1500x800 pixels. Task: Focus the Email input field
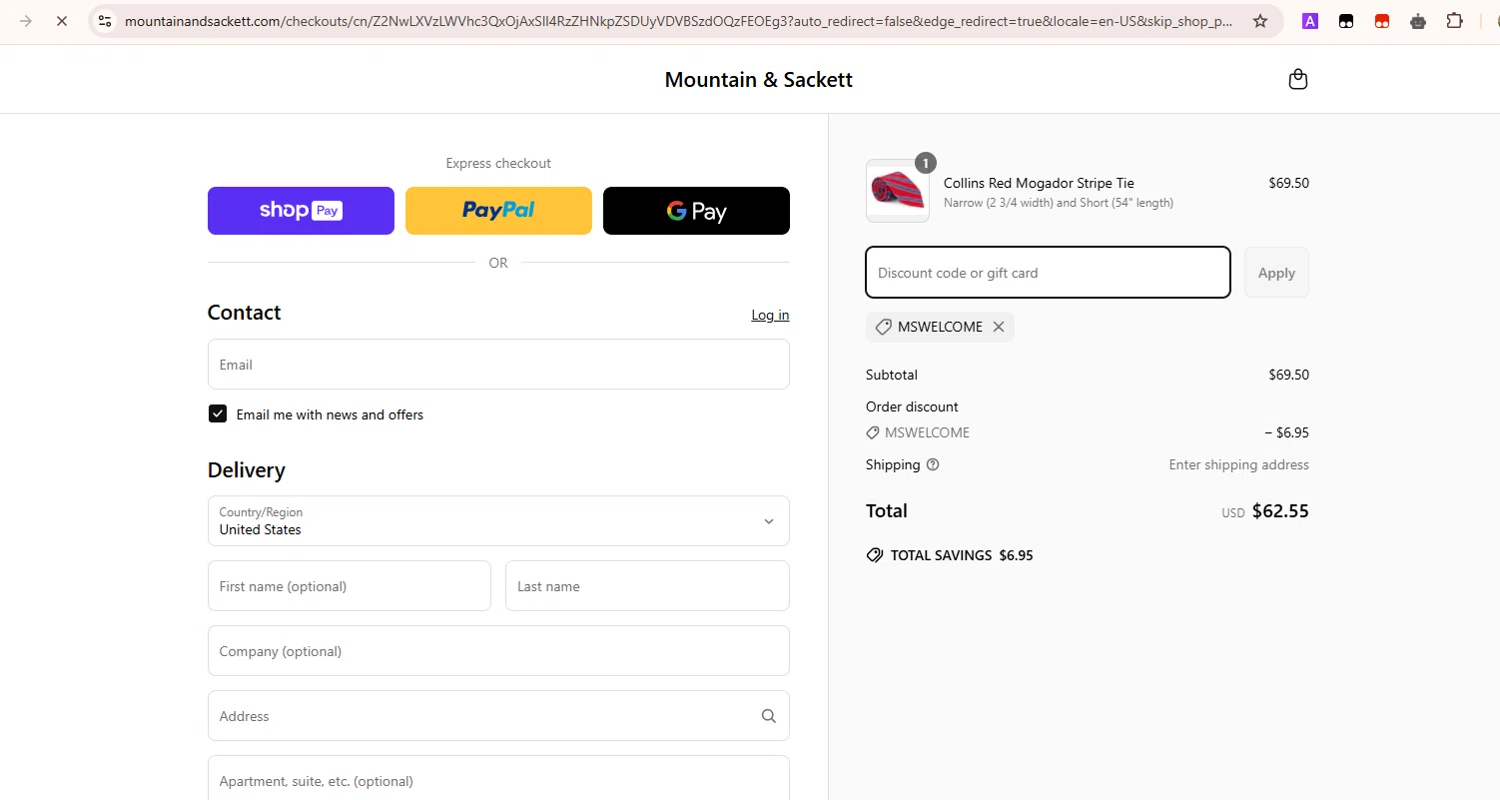tap(498, 364)
